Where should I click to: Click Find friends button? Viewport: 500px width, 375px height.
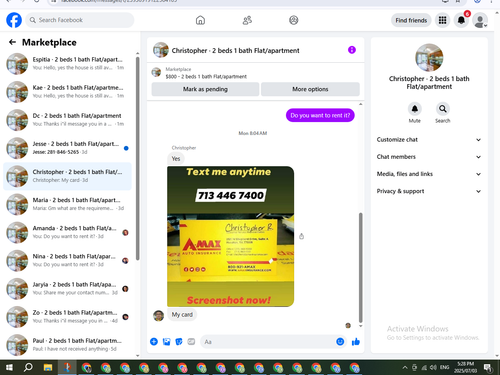(411, 20)
